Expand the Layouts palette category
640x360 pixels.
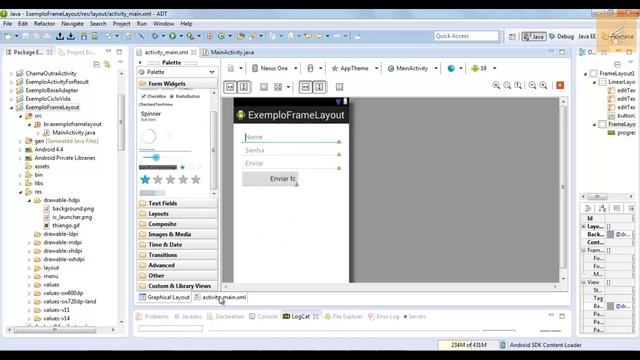(177, 214)
